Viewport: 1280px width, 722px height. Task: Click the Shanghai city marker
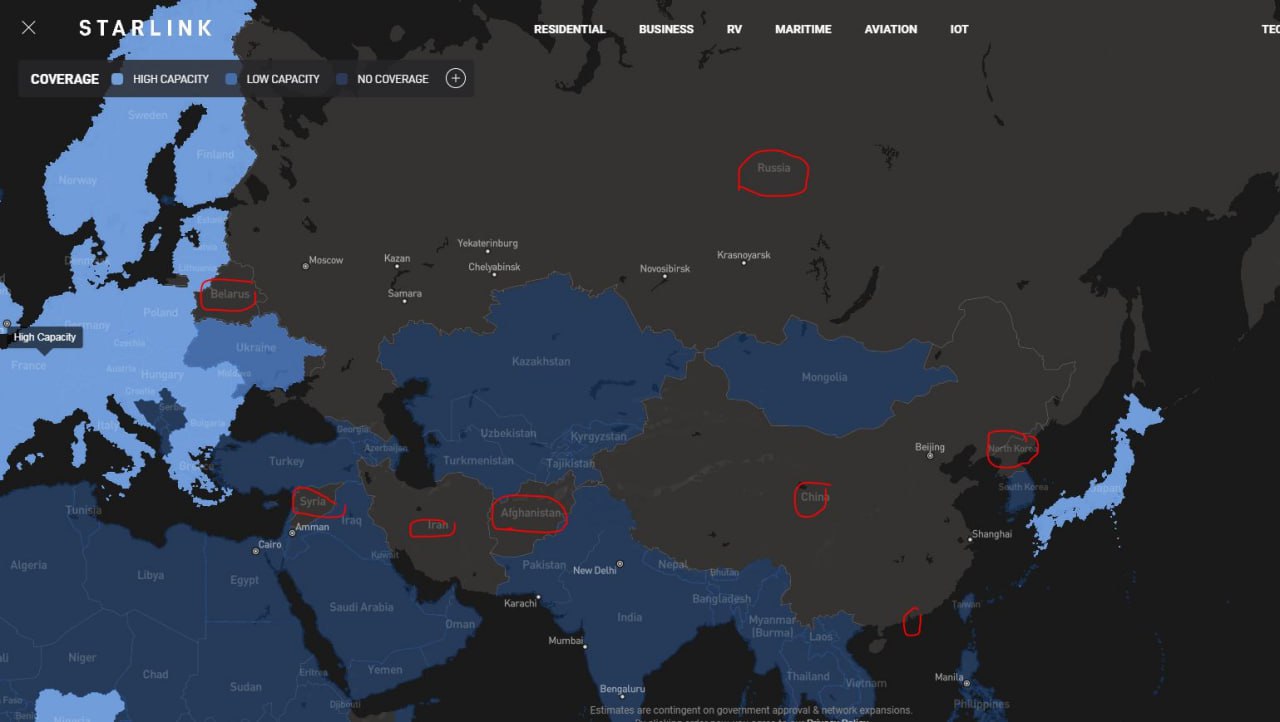[969, 540]
